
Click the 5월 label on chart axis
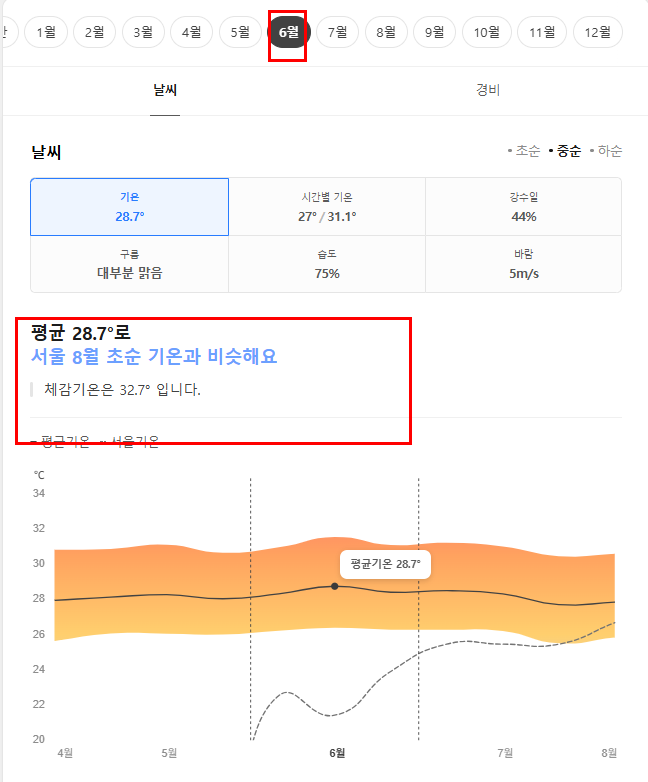(x=169, y=753)
